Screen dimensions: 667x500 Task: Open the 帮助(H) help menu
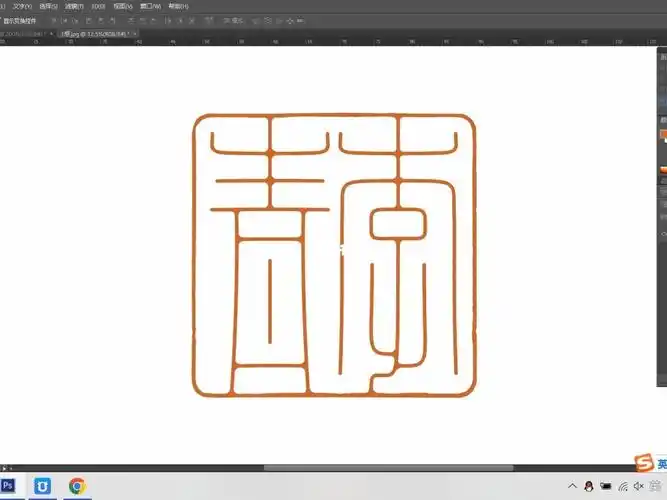pyautogui.click(x=178, y=6)
